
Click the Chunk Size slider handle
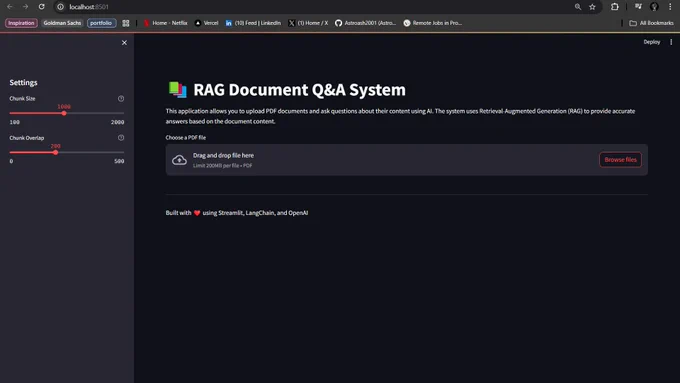click(x=64, y=113)
